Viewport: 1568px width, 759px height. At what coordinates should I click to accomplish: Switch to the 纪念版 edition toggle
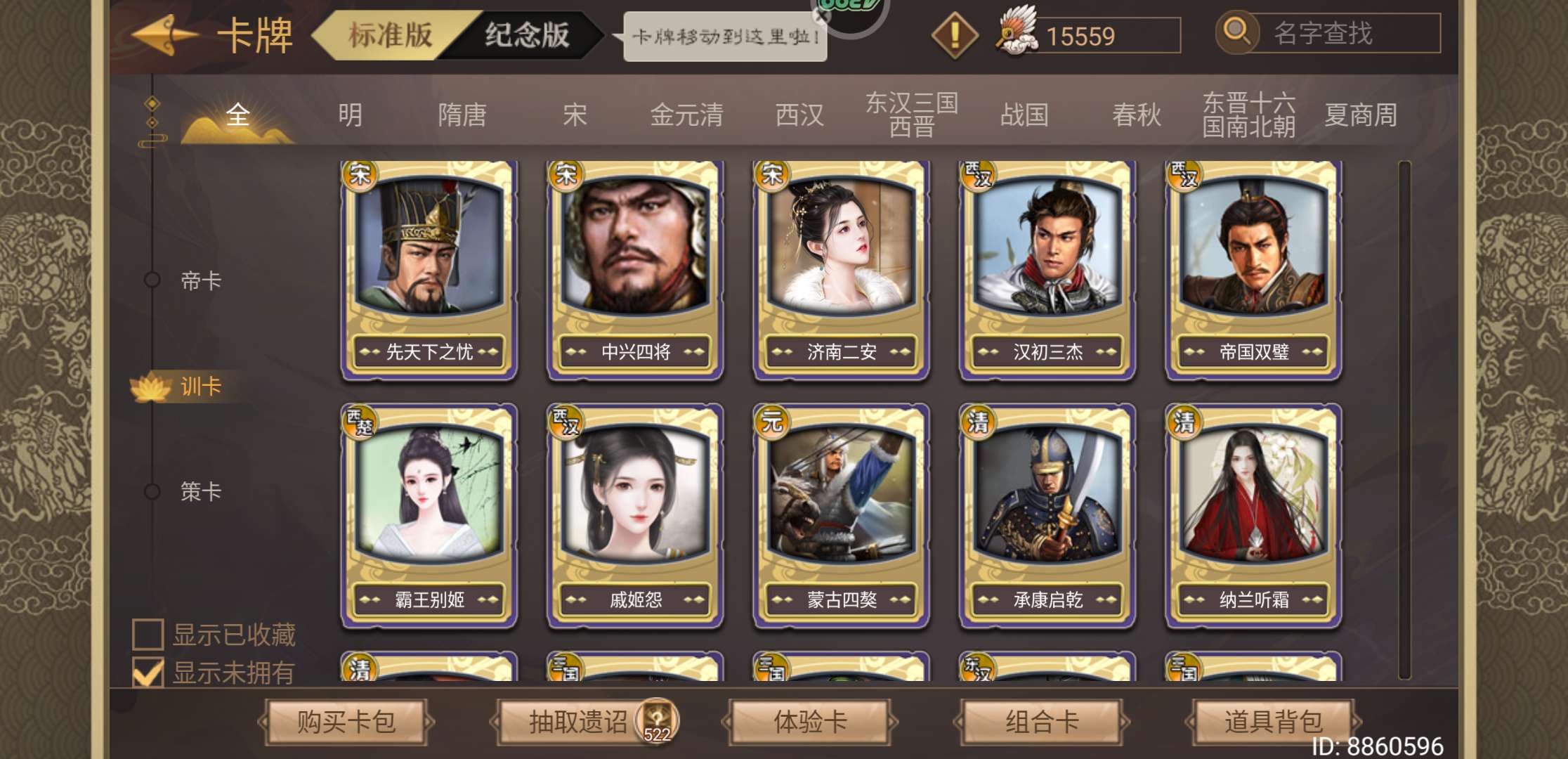[527, 34]
